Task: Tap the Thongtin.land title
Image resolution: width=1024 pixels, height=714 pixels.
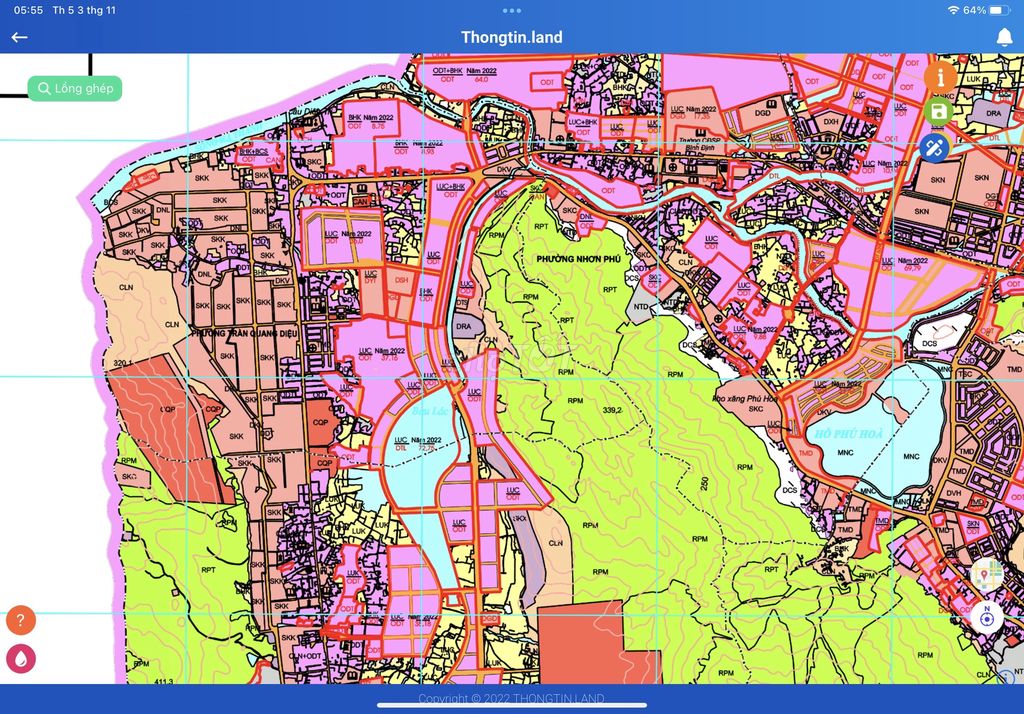Action: point(511,37)
